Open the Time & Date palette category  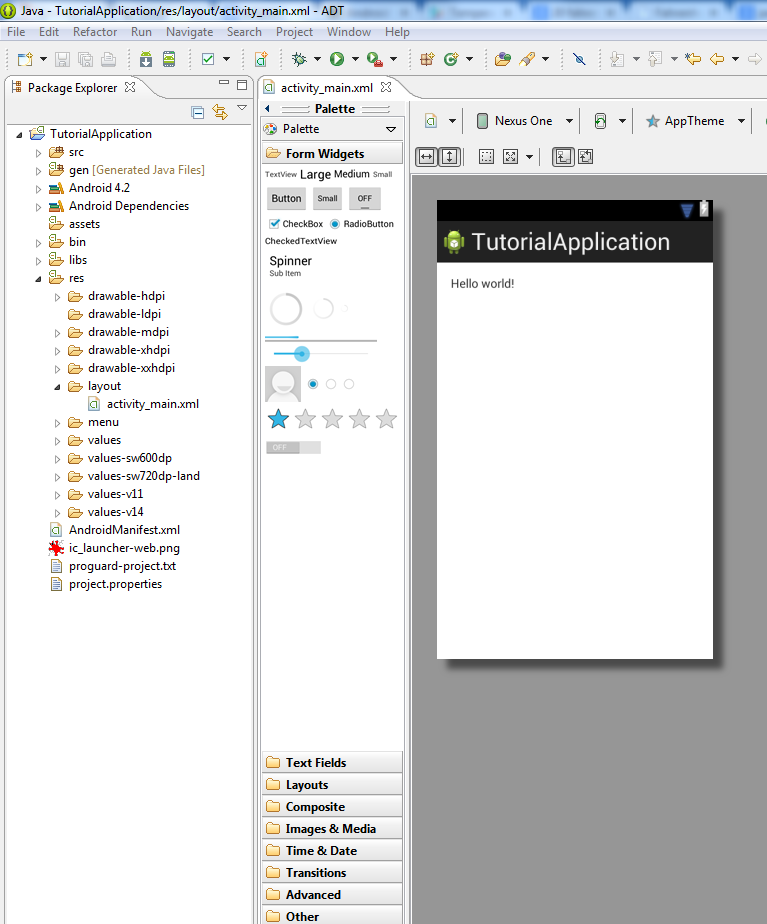(332, 851)
